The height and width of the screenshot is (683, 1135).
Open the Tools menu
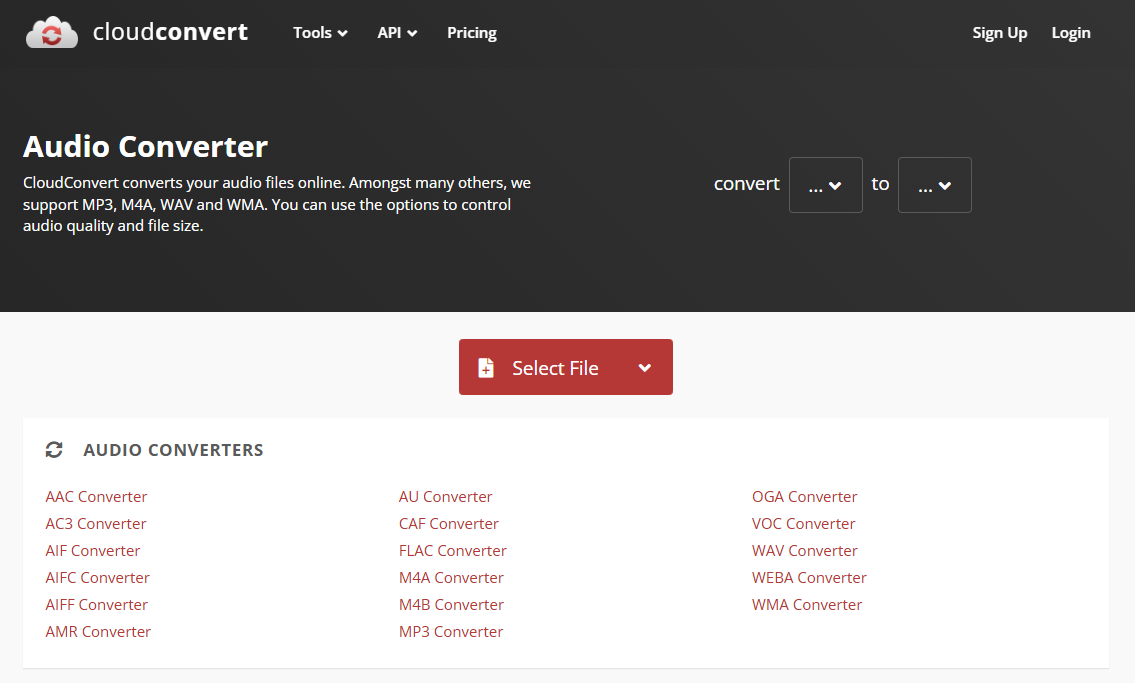pyautogui.click(x=320, y=33)
